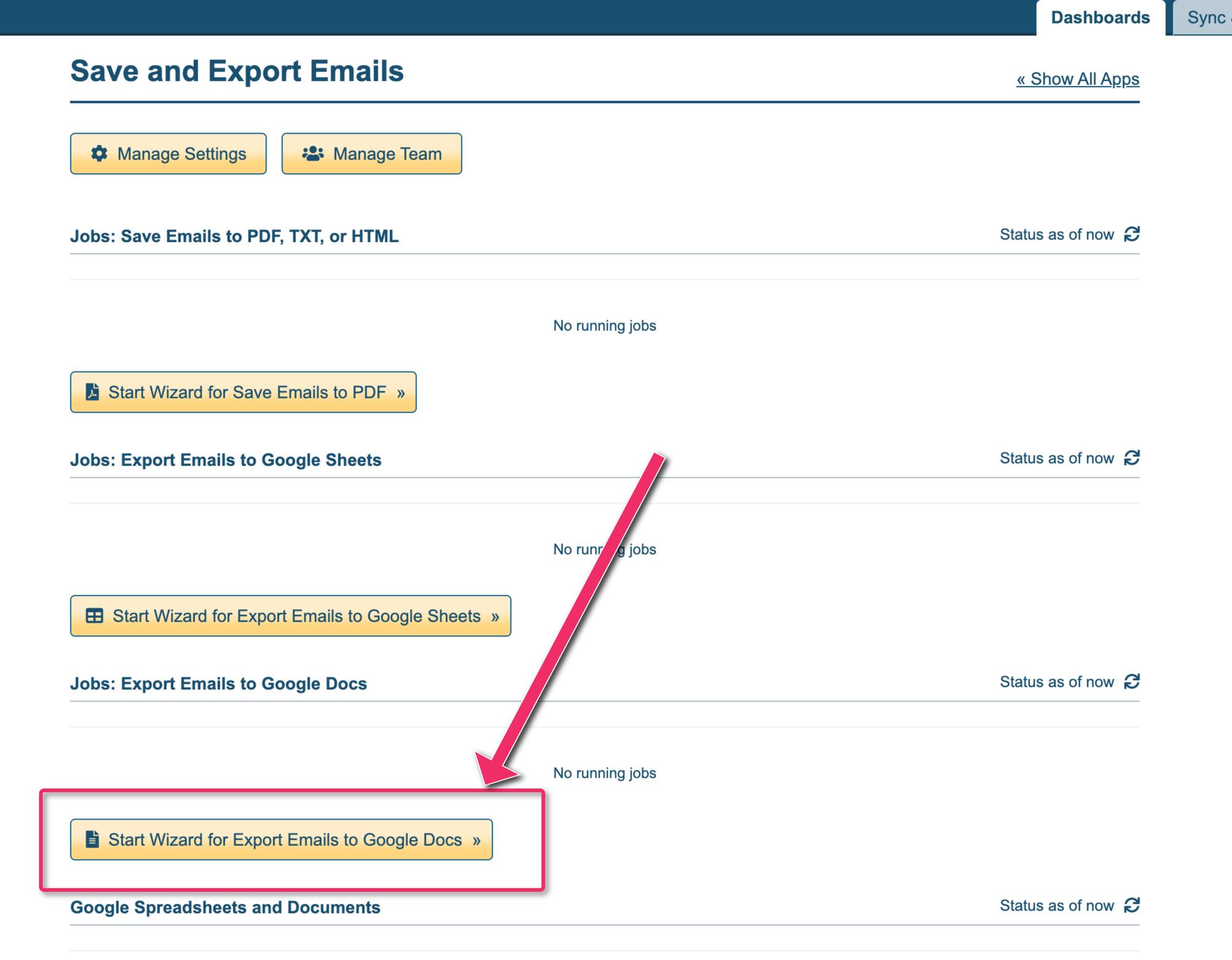Screen dimensions: 1232x960
Task: Click the Save and Export Emails heading
Action: click(237, 71)
